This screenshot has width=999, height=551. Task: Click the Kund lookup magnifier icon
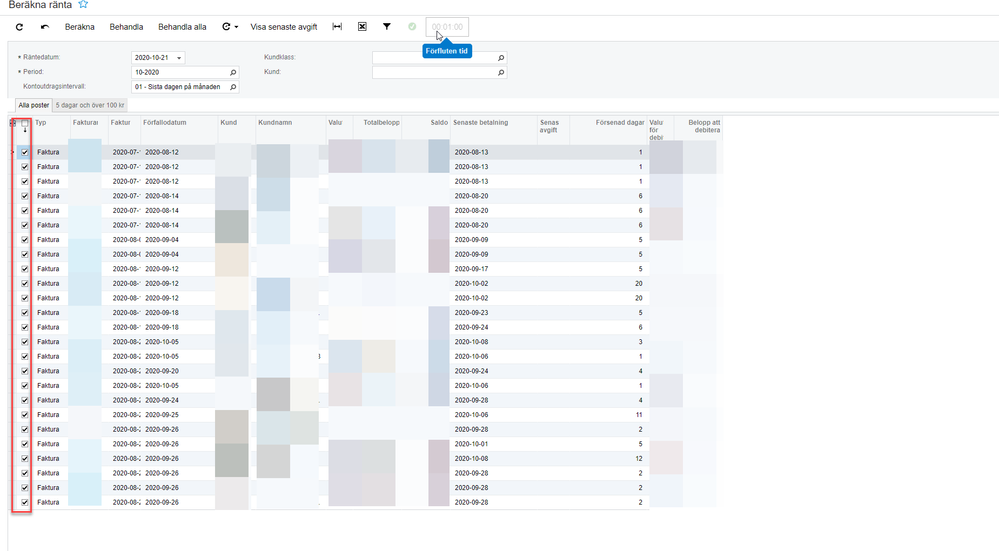point(501,73)
